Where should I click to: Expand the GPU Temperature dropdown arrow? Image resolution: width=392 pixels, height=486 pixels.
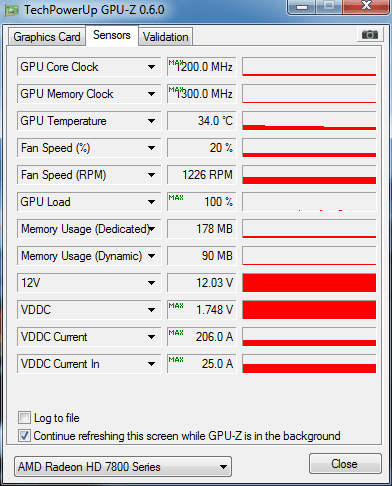point(151,121)
